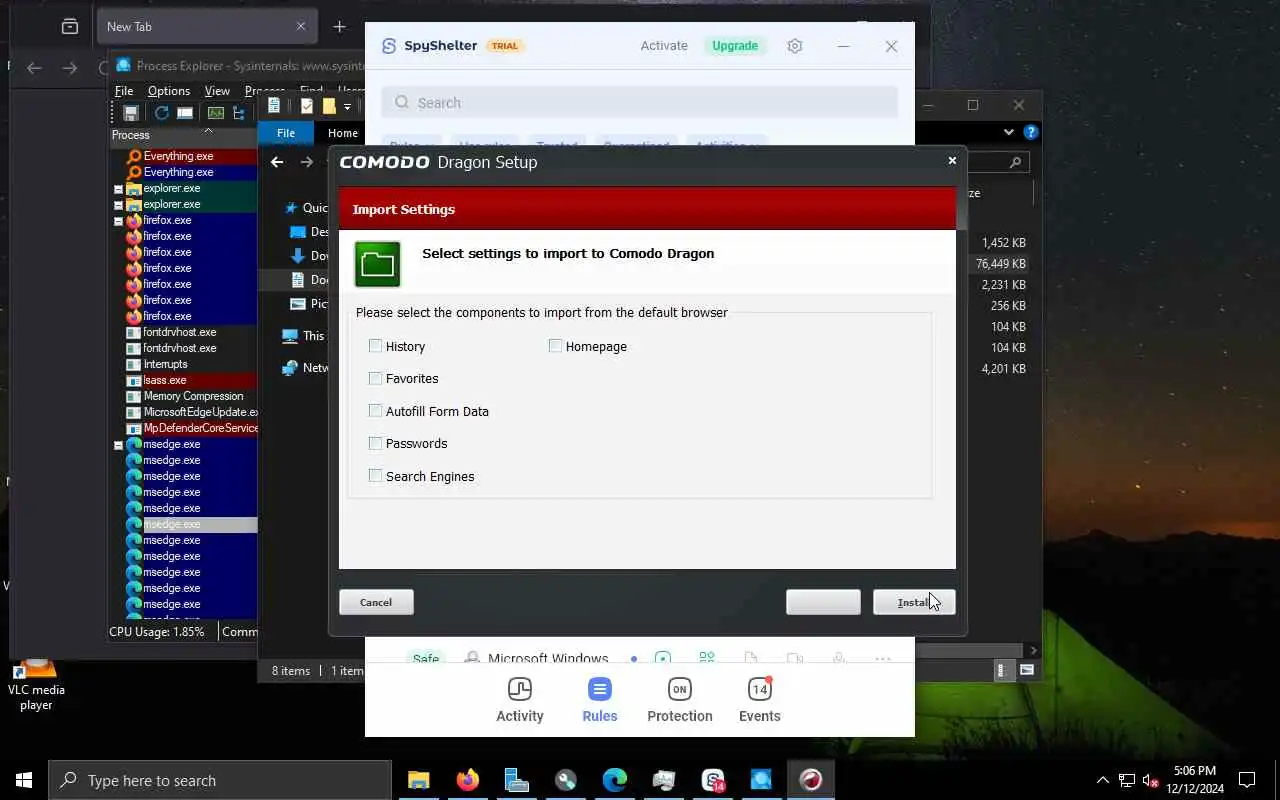Click Cancel in Comodo Dragon Setup

point(376,602)
